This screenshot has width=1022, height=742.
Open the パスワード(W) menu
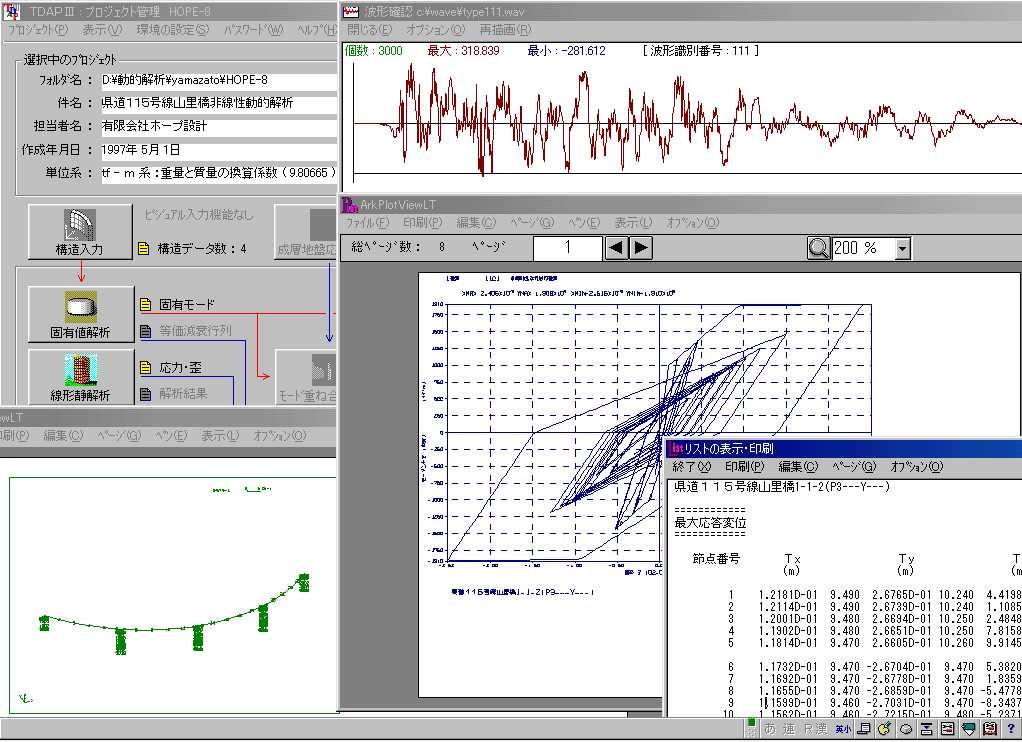pos(254,30)
